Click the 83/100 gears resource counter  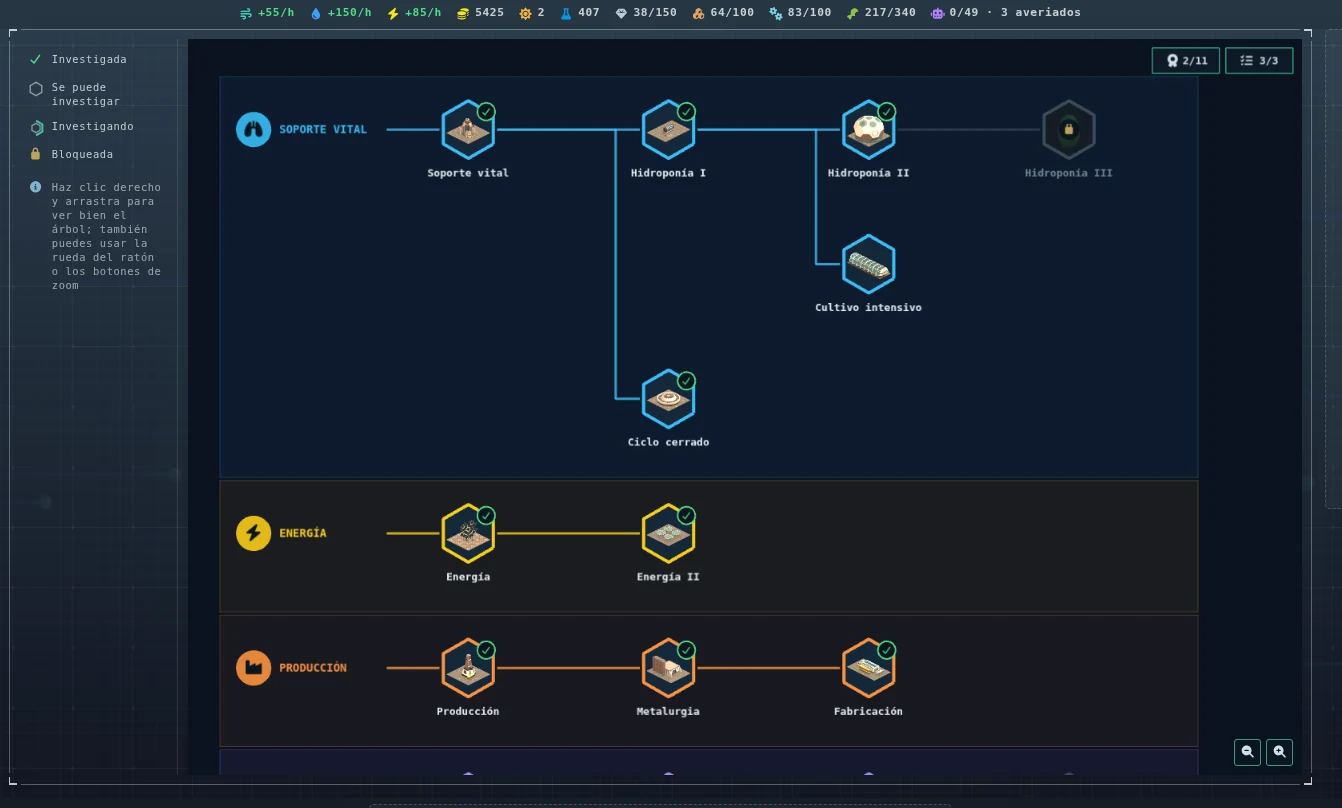tap(800, 13)
